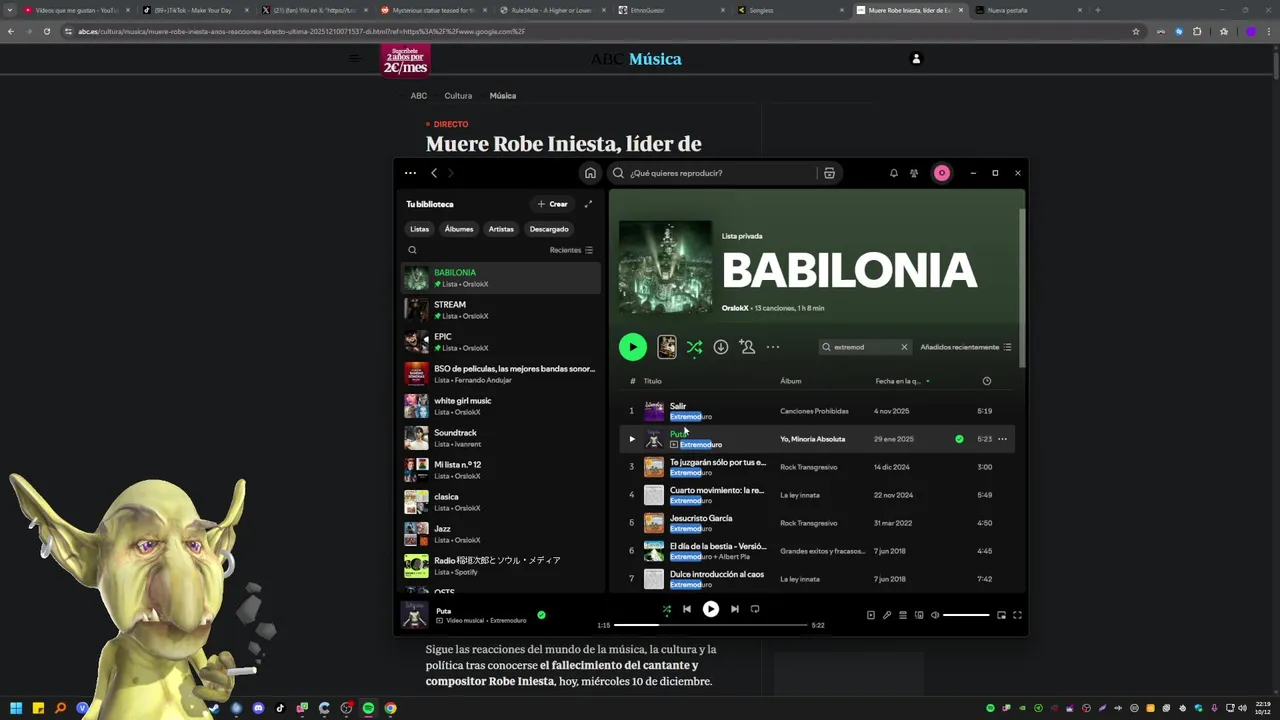
Task: Go to Spotify home via house icon
Action: click(x=590, y=173)
